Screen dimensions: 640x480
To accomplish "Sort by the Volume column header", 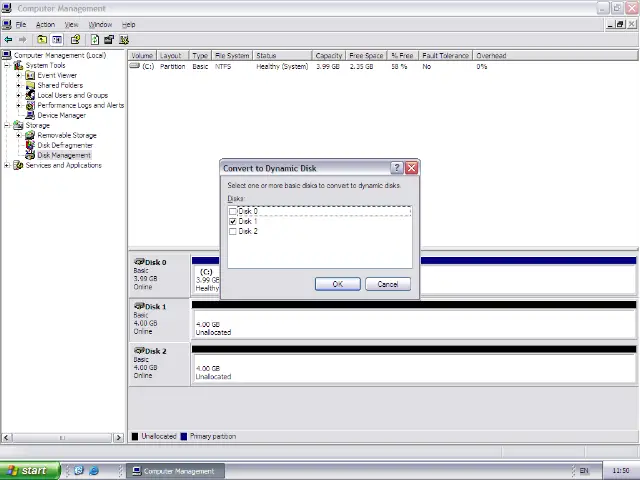I will [x=142, y=56].
